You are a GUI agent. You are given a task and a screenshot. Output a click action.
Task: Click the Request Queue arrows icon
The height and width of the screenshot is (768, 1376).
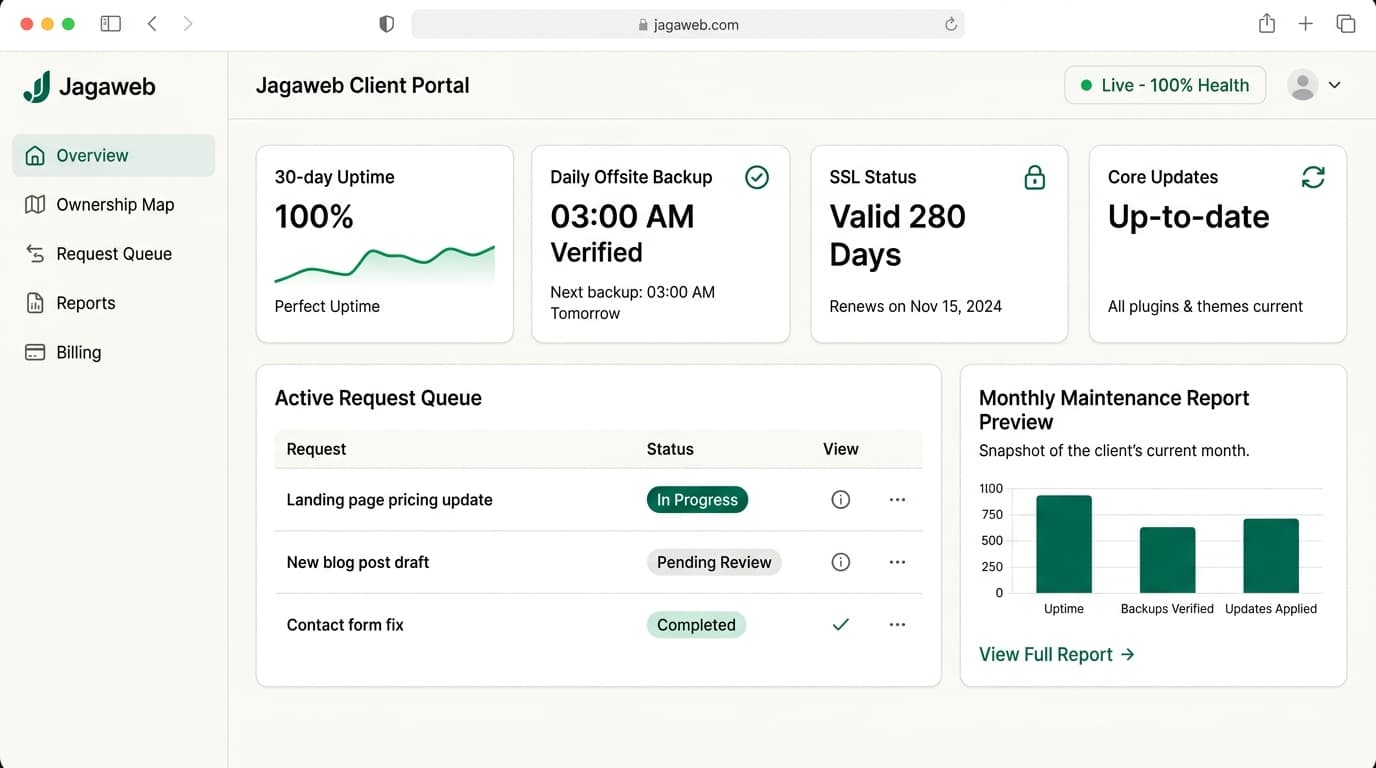click(35, 254)
